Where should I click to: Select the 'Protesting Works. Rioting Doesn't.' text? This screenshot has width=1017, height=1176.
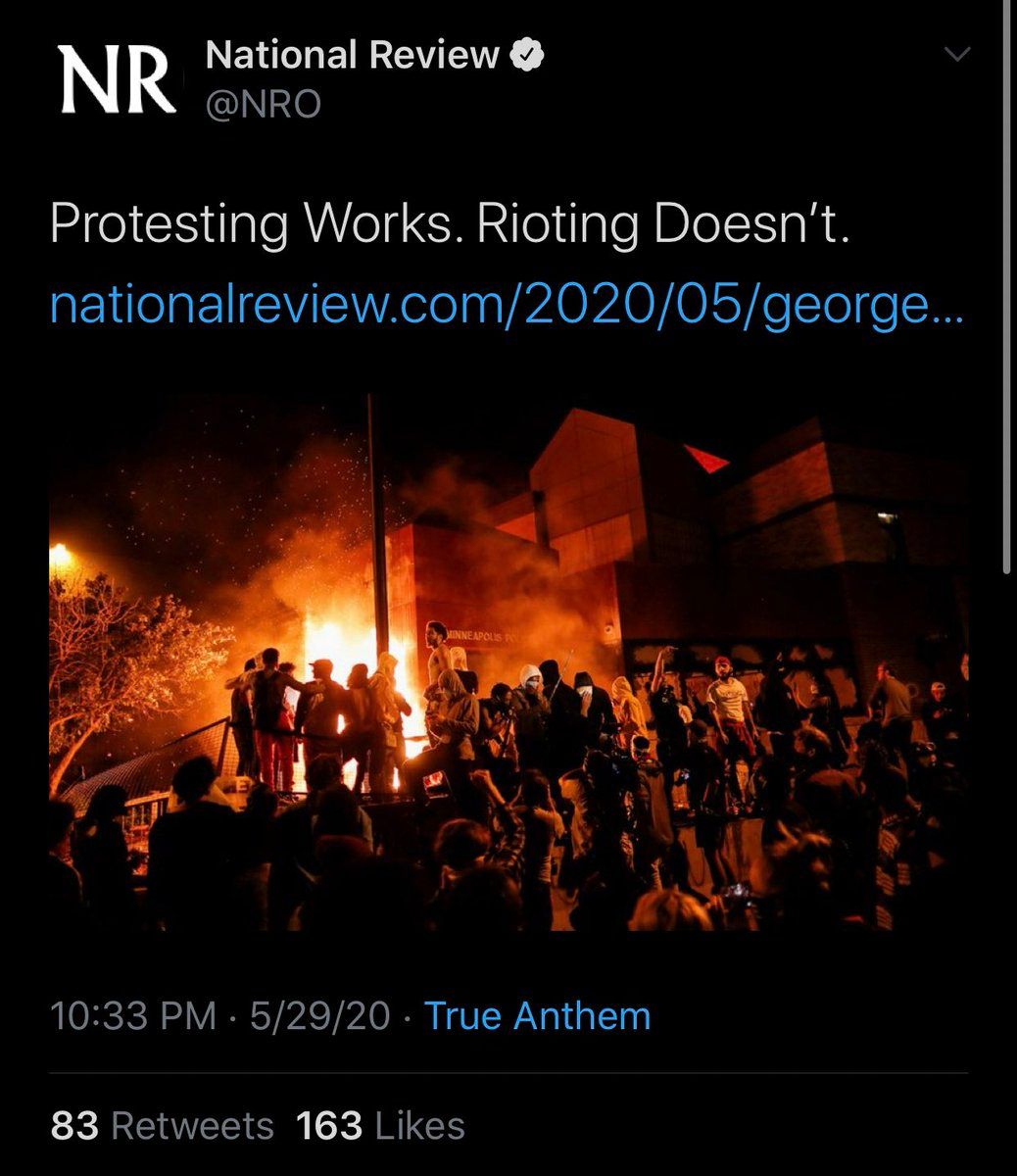click(449, 226)
